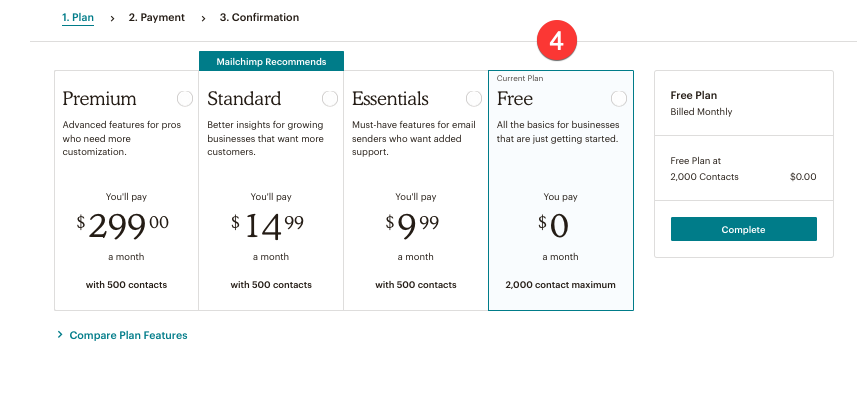Image resolution: width=868 pixels, height=418 pixels.
Task: Go to the 1. Plan step
Action: 78,17
